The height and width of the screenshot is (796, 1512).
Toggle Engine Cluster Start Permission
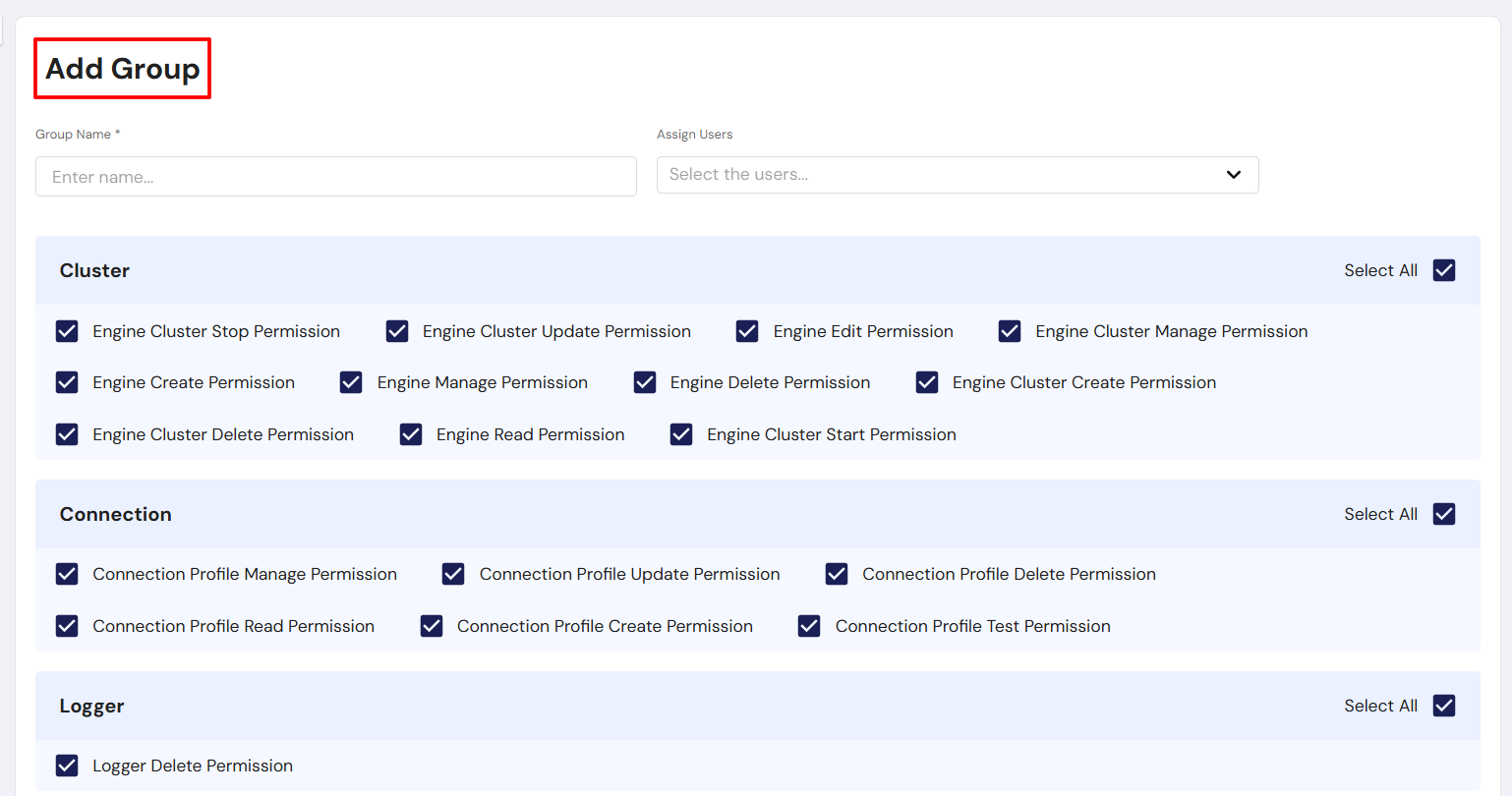[x=681, y=434]
